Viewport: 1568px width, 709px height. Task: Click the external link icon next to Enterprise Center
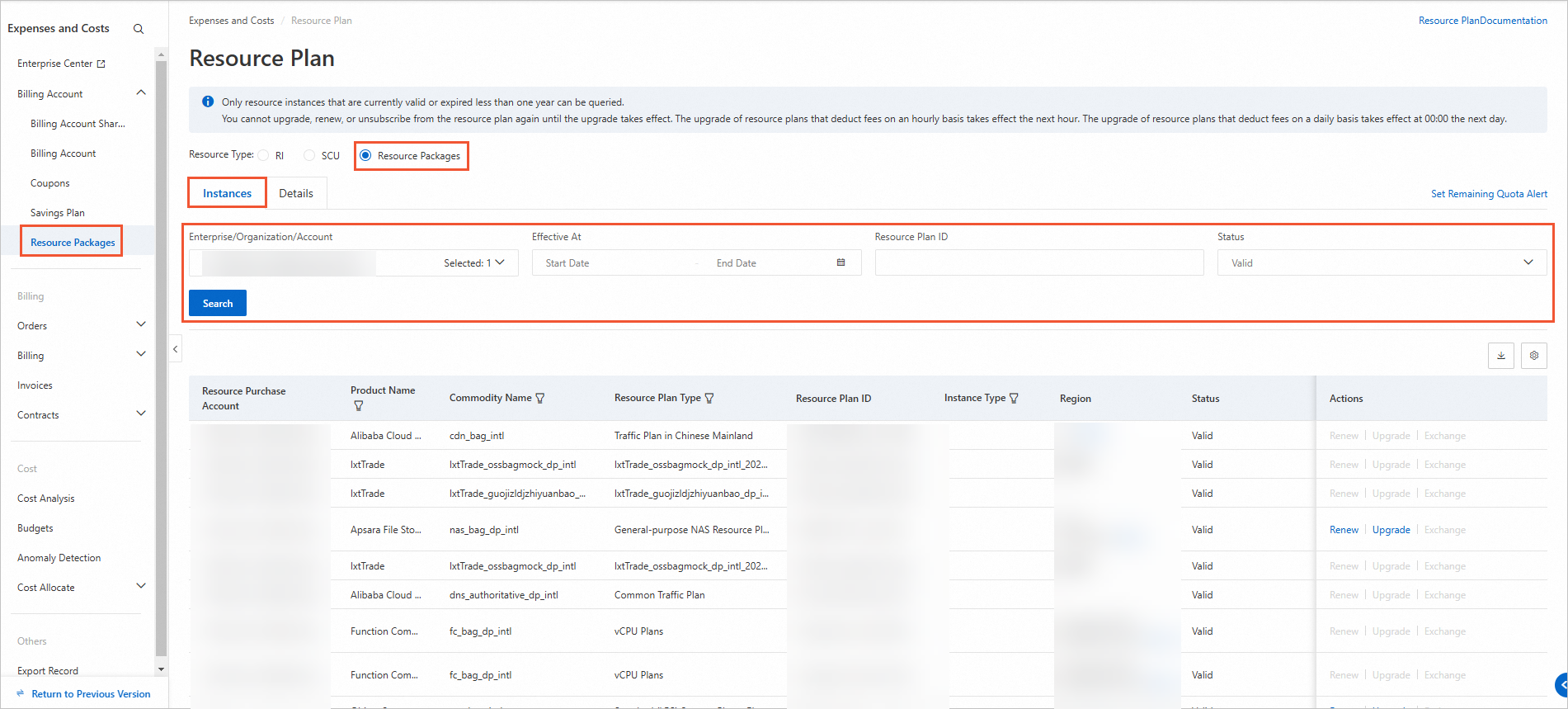click(101, 64)
